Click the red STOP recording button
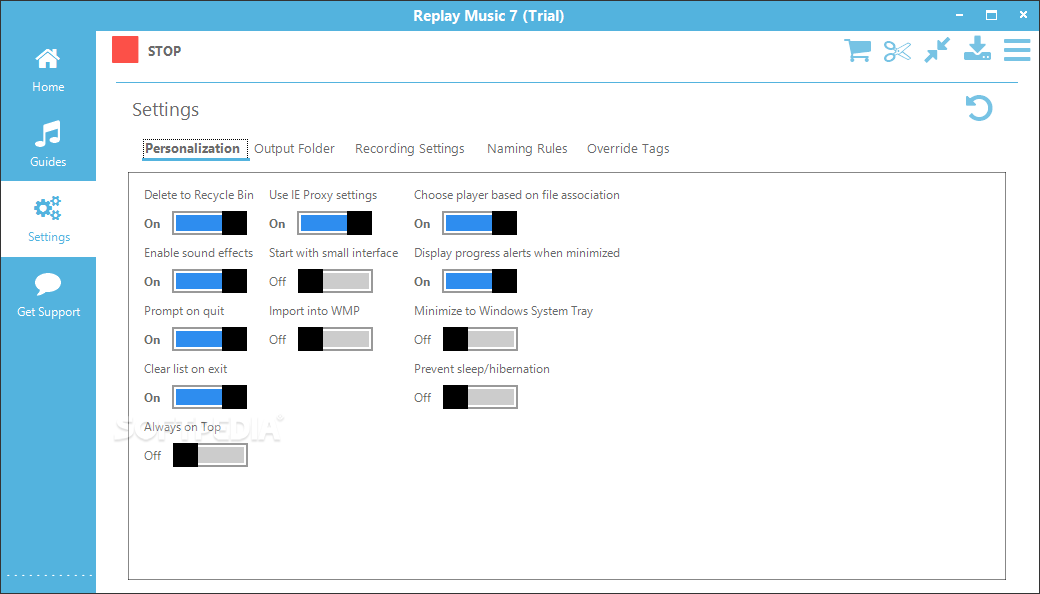The image size is (1040, 594). point(125,50)
